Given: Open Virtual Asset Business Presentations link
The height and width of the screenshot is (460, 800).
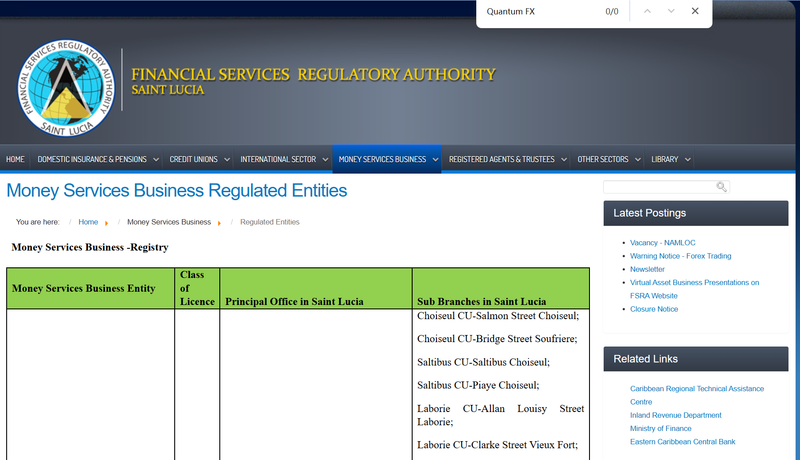Looking at the screenshot, I should pos(694,289).
